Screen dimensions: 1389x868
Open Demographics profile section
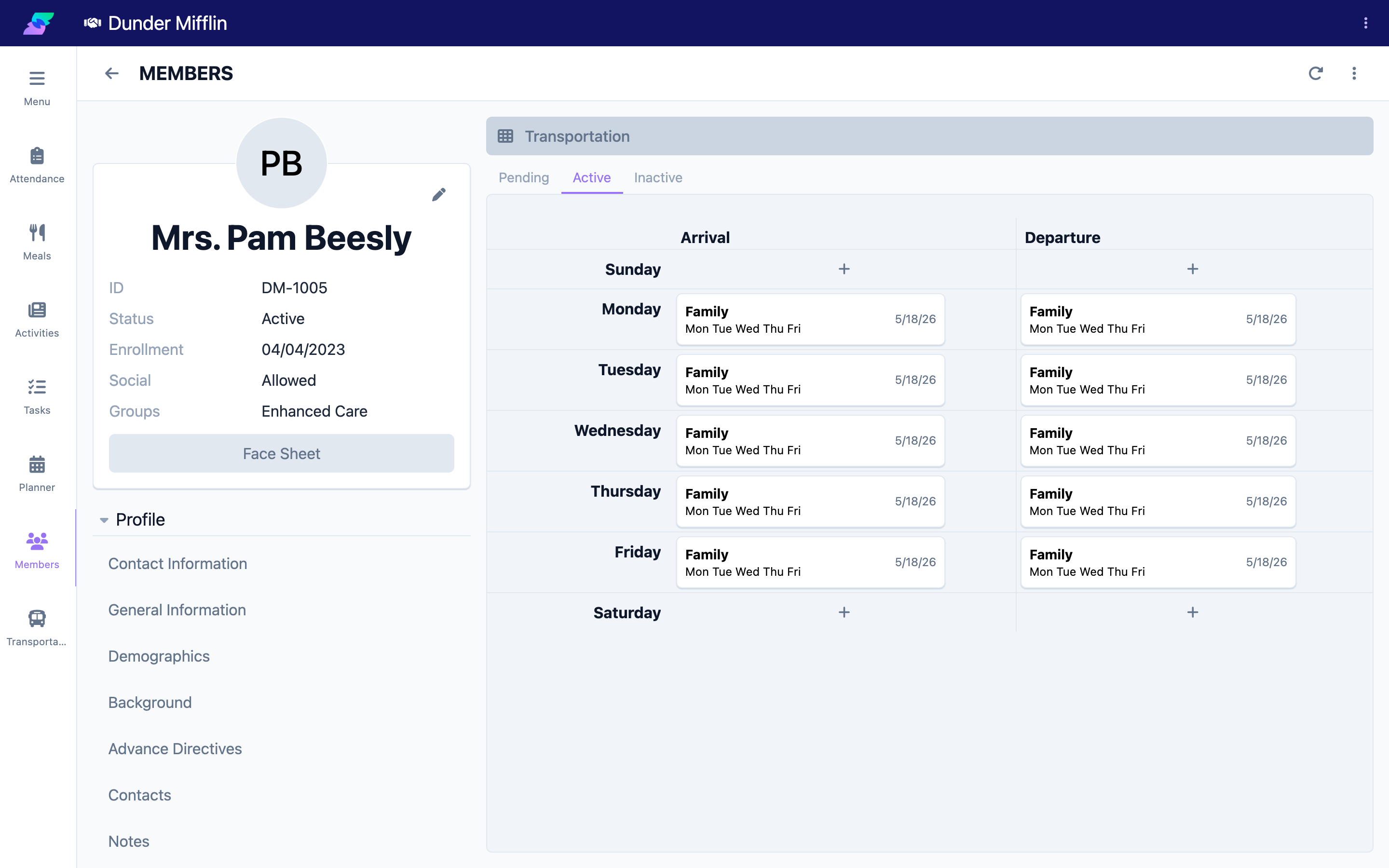(159, 656)
